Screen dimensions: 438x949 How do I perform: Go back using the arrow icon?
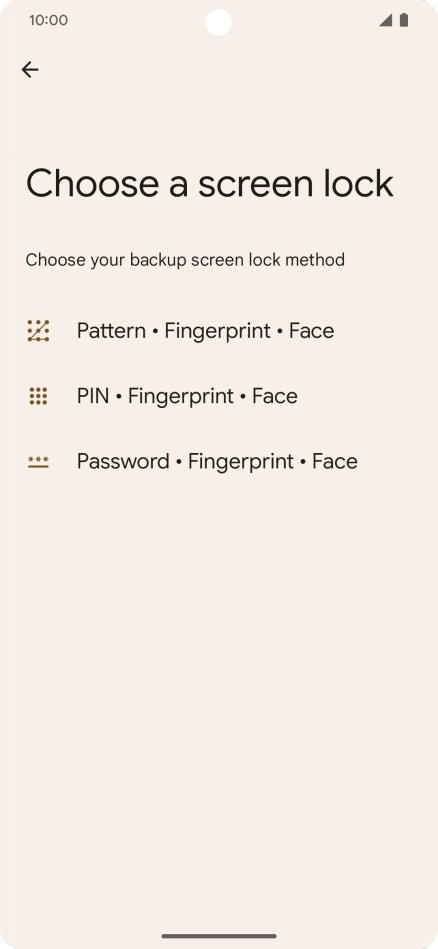30,70
